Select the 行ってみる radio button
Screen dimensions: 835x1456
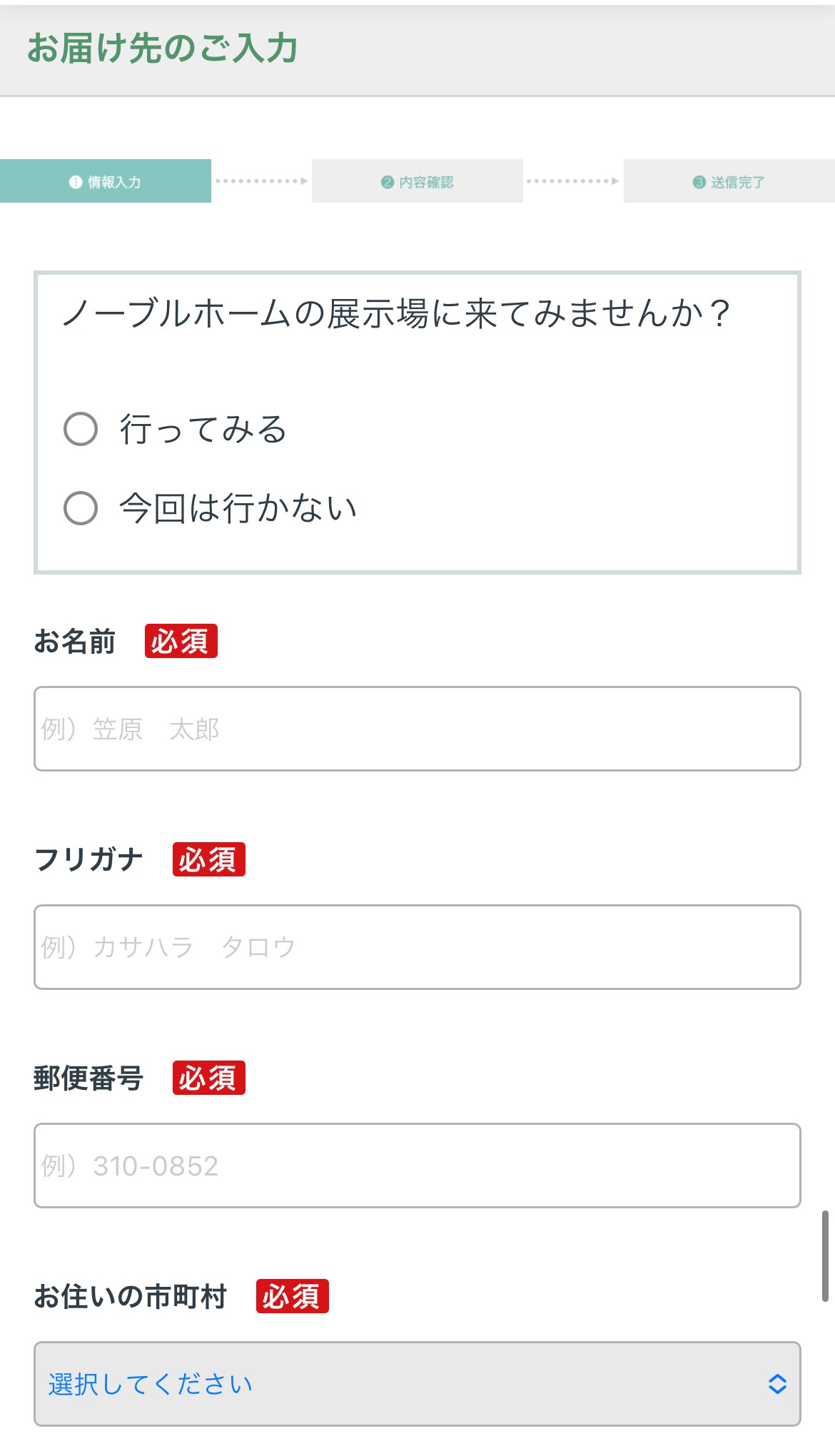81,429
